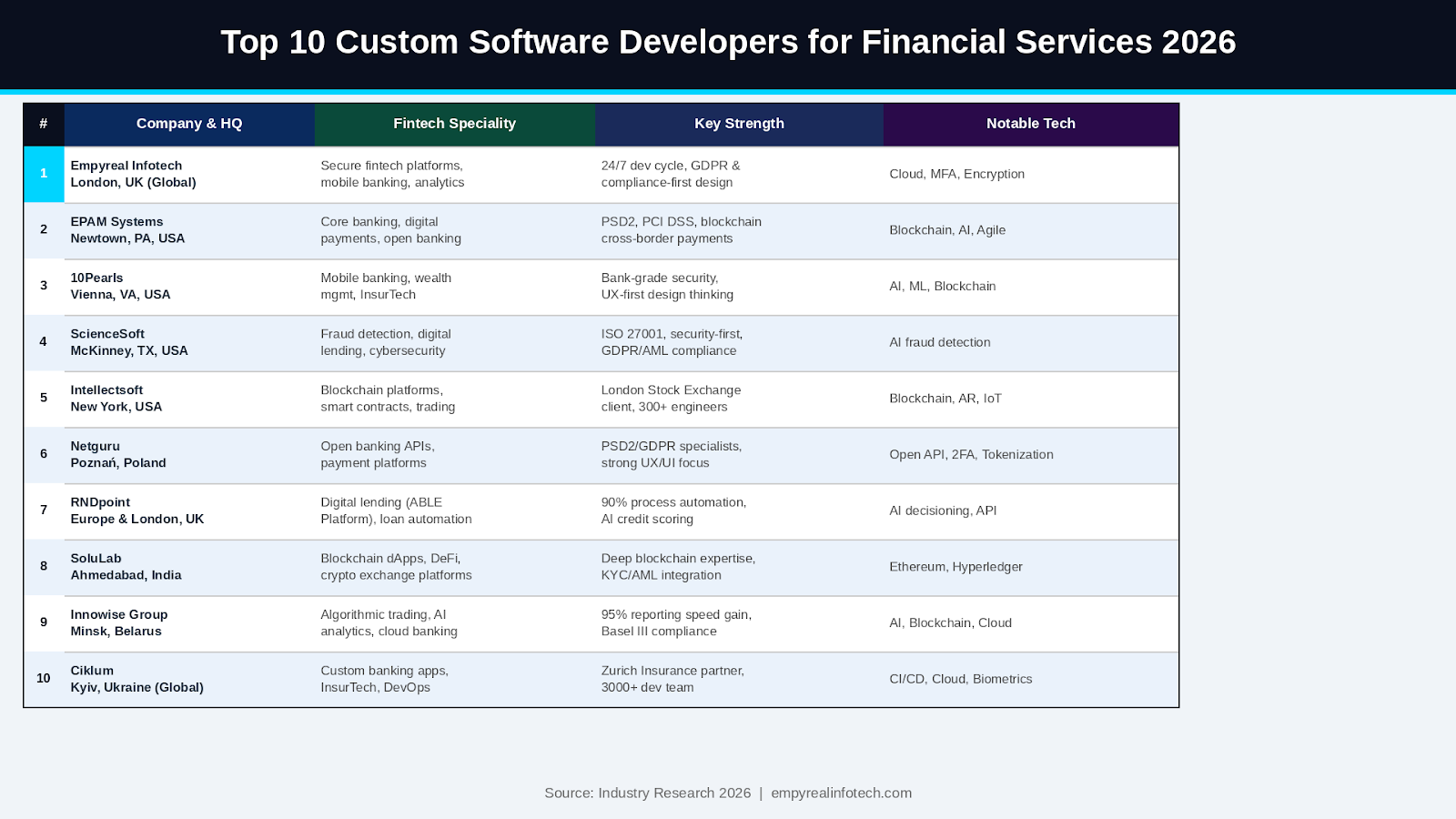Click the RNDpoint company name
Image resolution: width=1456 pixels, height=819 pixels.
(100, 502)
